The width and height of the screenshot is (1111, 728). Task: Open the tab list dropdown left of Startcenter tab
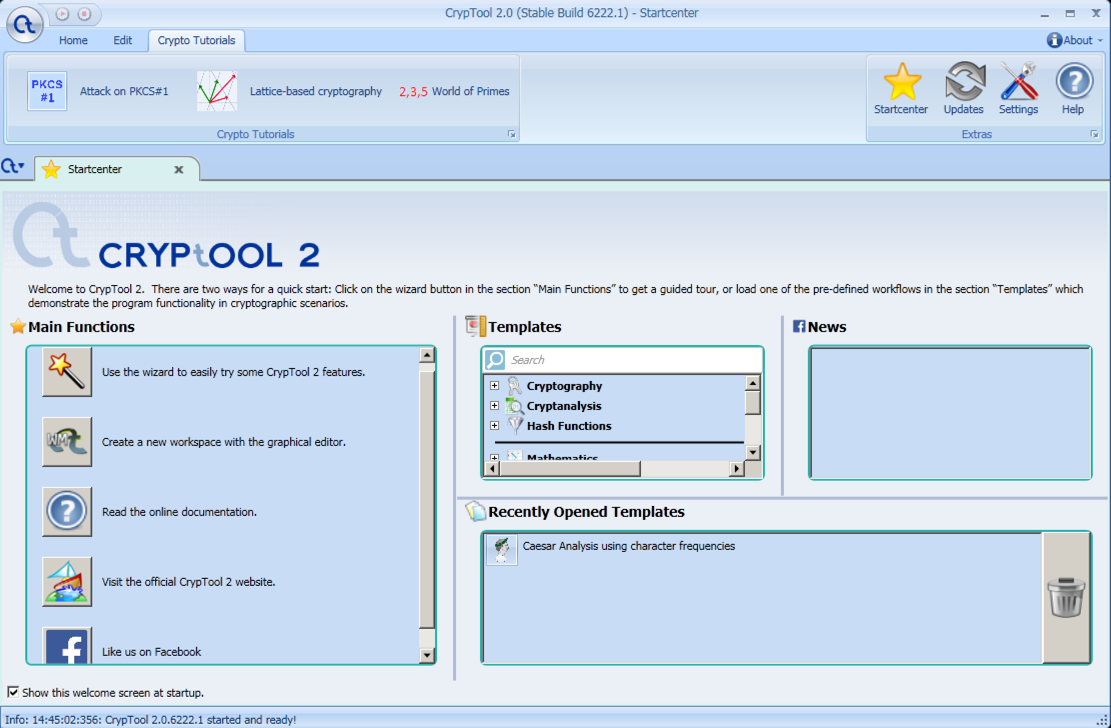point(13,167)
